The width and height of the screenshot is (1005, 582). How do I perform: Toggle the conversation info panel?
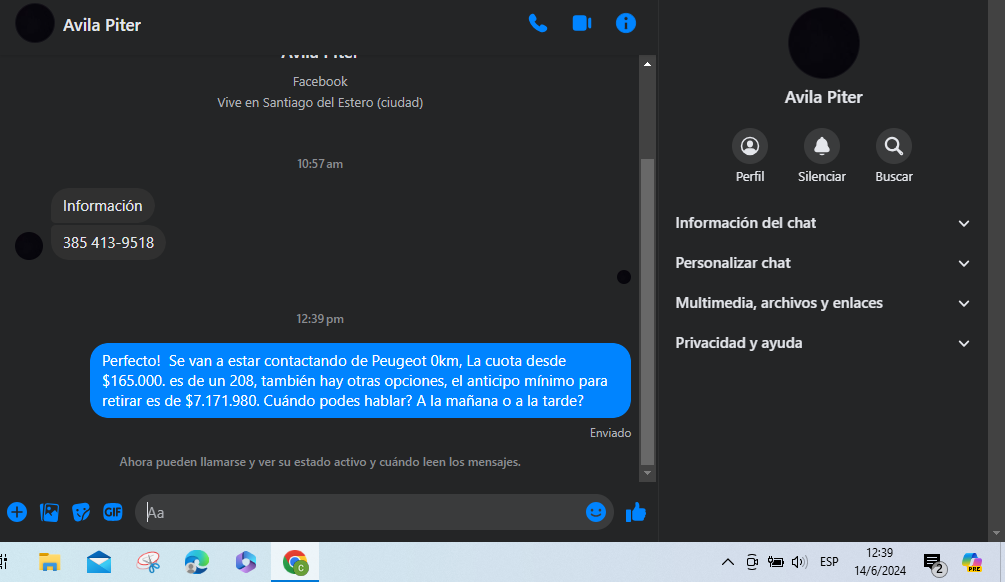(626, 24)
